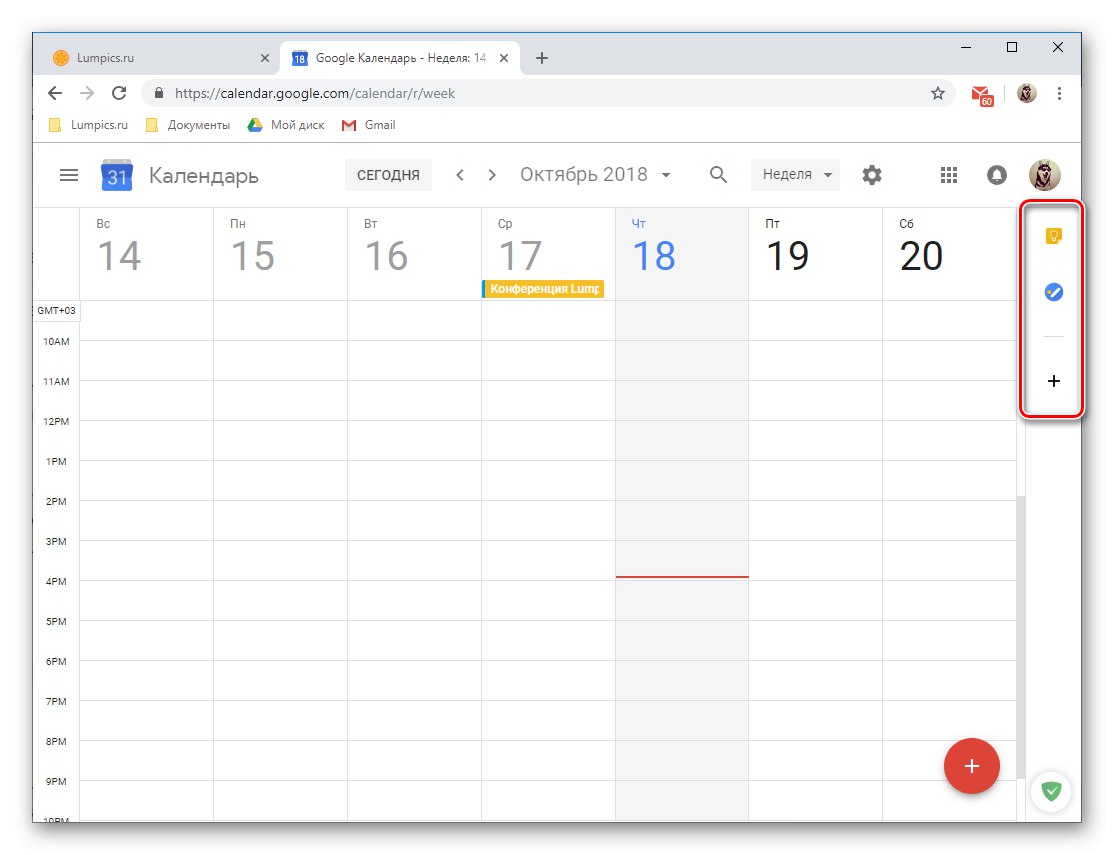The image size is (1114, 855).
Task: Open the Конференция Lump event
Action: pos(543,288)
